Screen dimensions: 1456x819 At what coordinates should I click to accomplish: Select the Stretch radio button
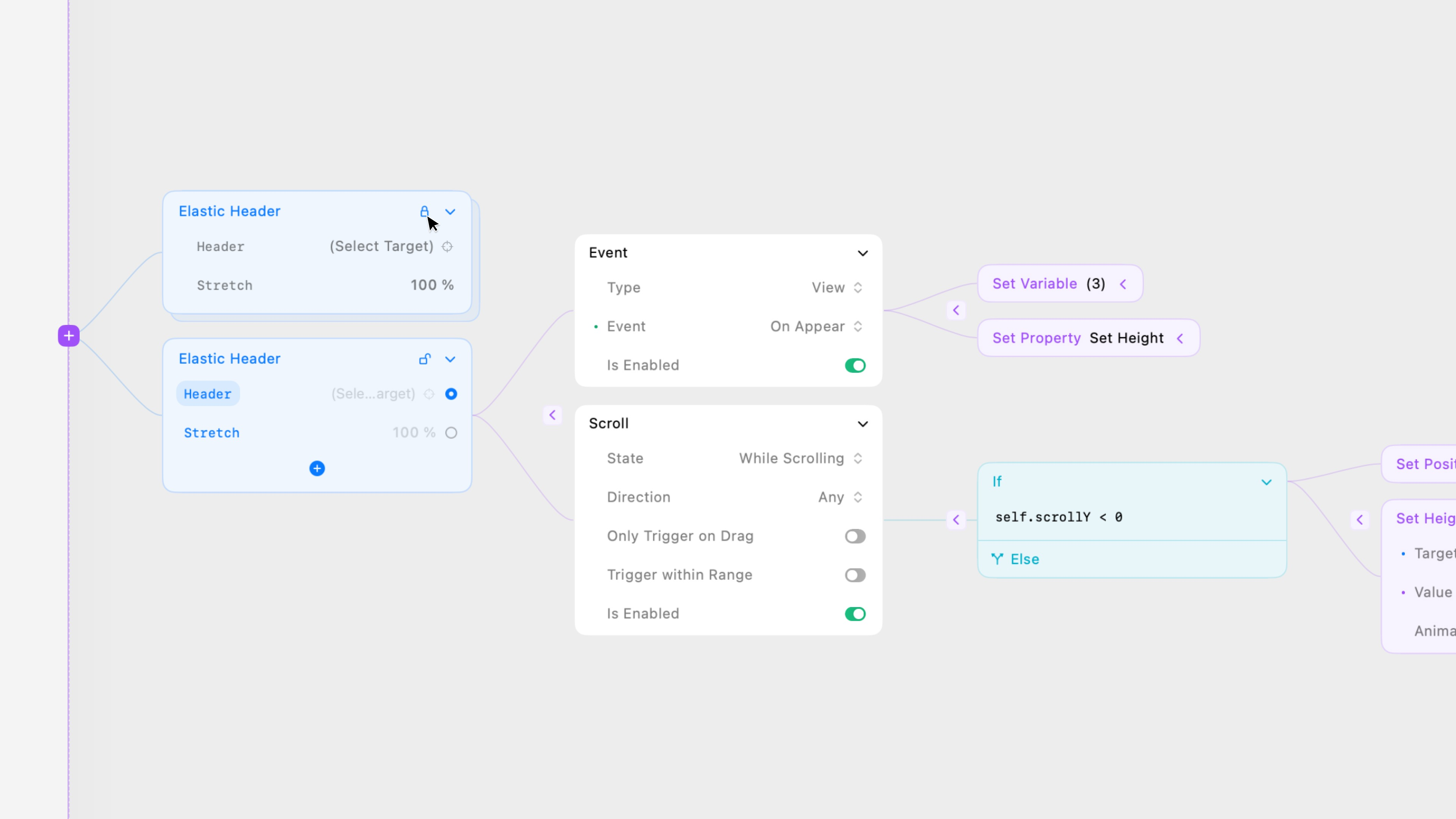[x=451, y=433]
